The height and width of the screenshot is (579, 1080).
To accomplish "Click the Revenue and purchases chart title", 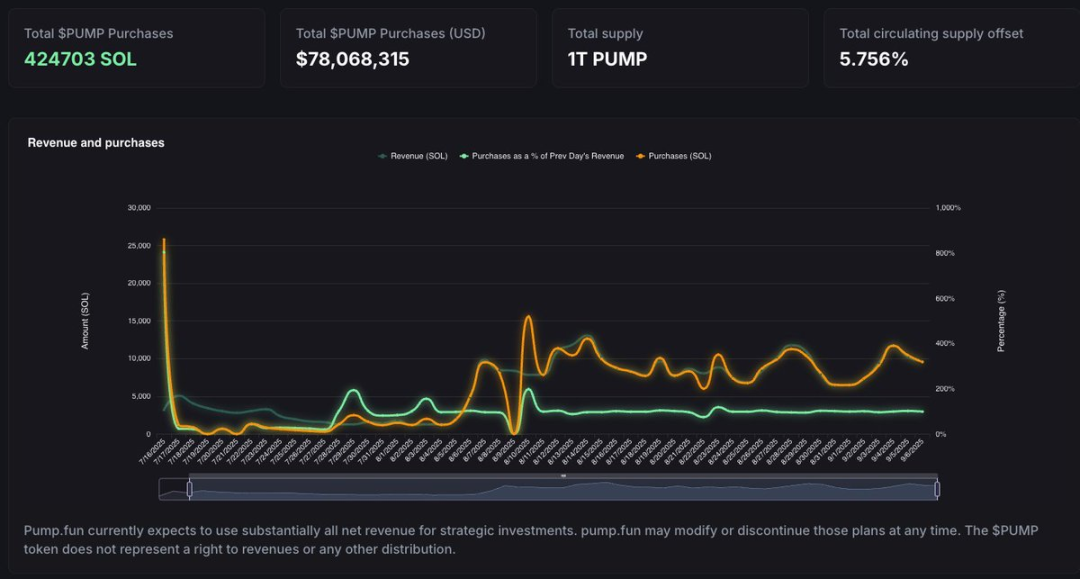I will (x=96, y=143).
